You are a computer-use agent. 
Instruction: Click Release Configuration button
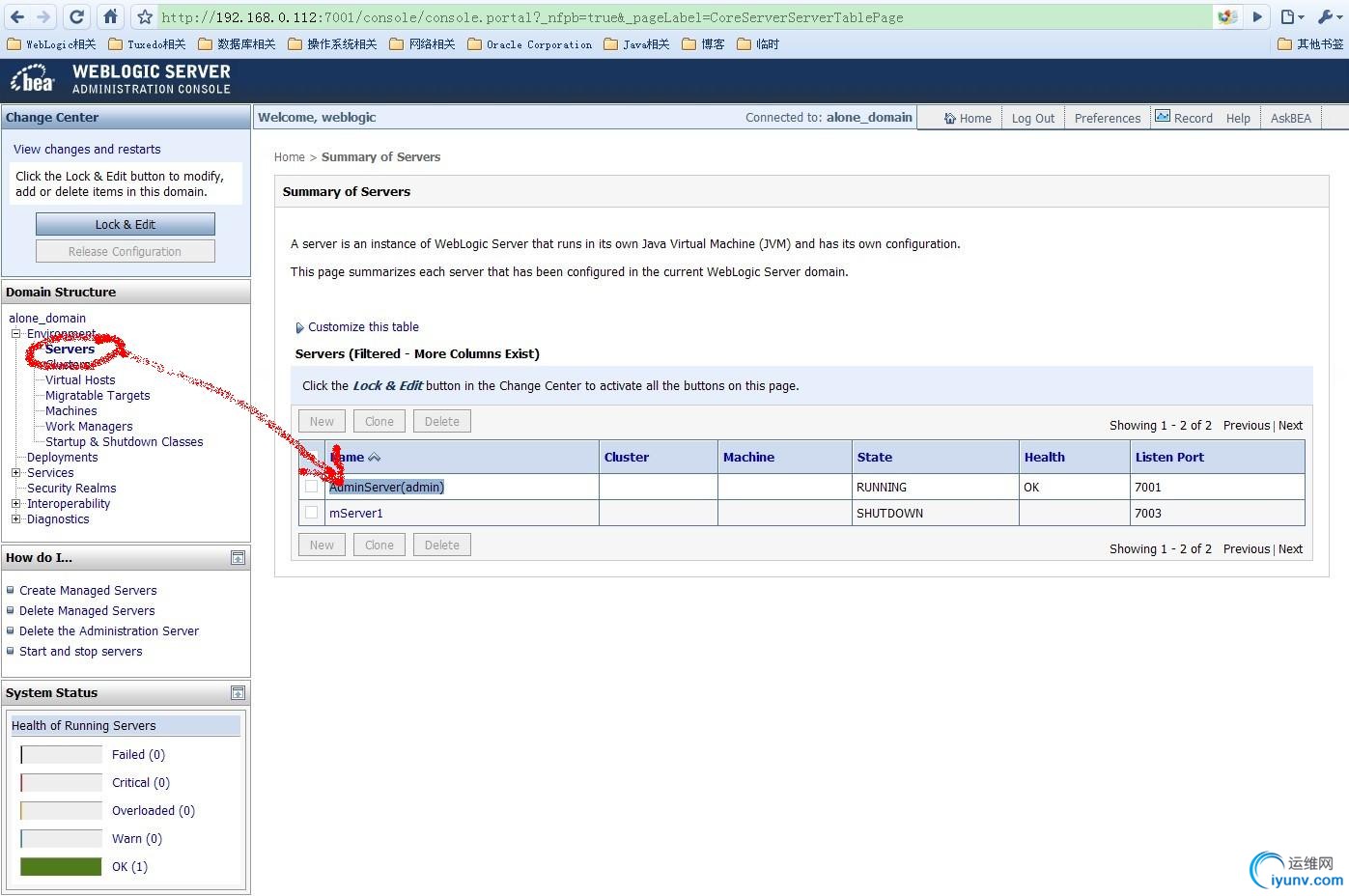126,251
